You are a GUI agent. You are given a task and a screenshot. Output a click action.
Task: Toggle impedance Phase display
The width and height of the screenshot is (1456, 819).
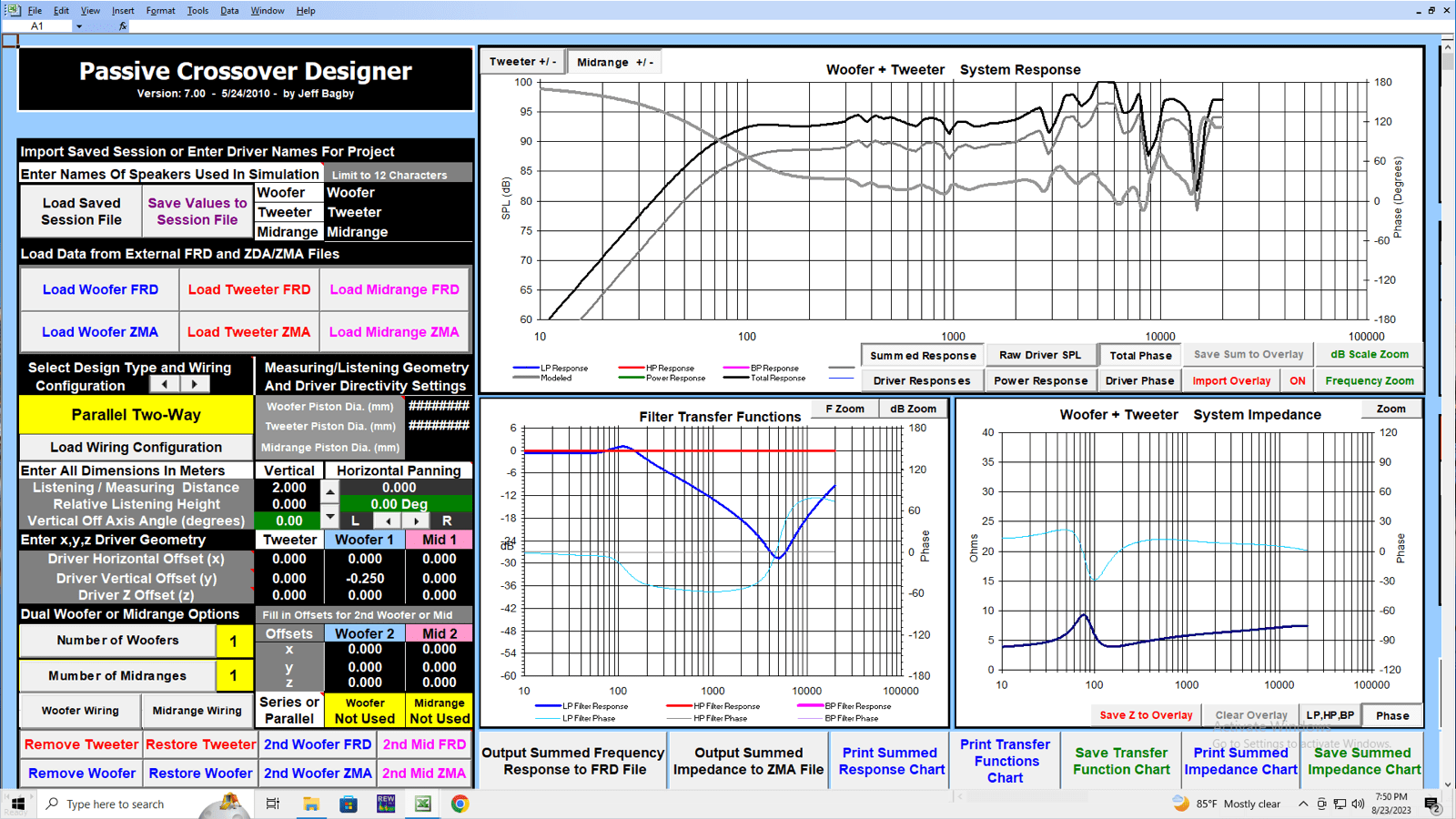(1392, 715)
